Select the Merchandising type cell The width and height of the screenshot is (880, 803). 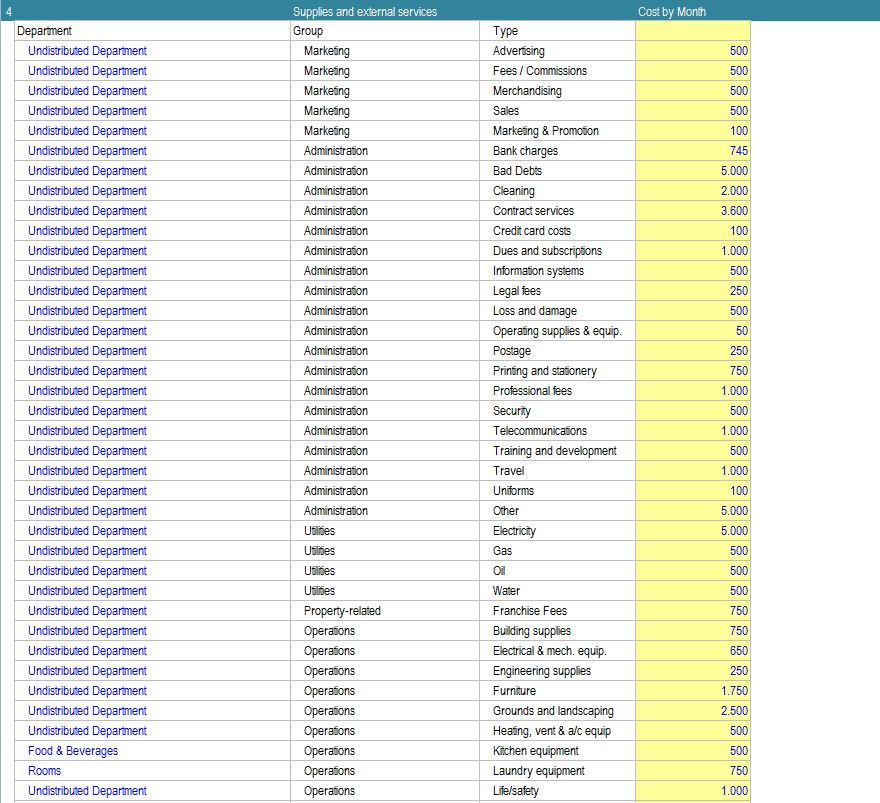click(557, 91)
